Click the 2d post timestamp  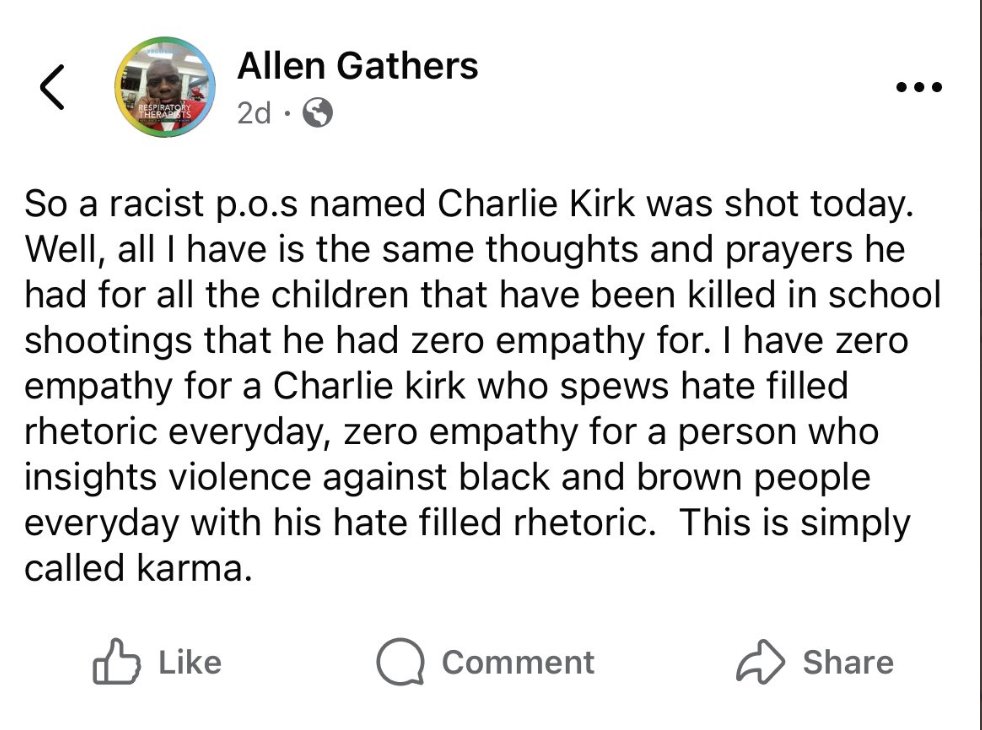[x=254, y=113]
